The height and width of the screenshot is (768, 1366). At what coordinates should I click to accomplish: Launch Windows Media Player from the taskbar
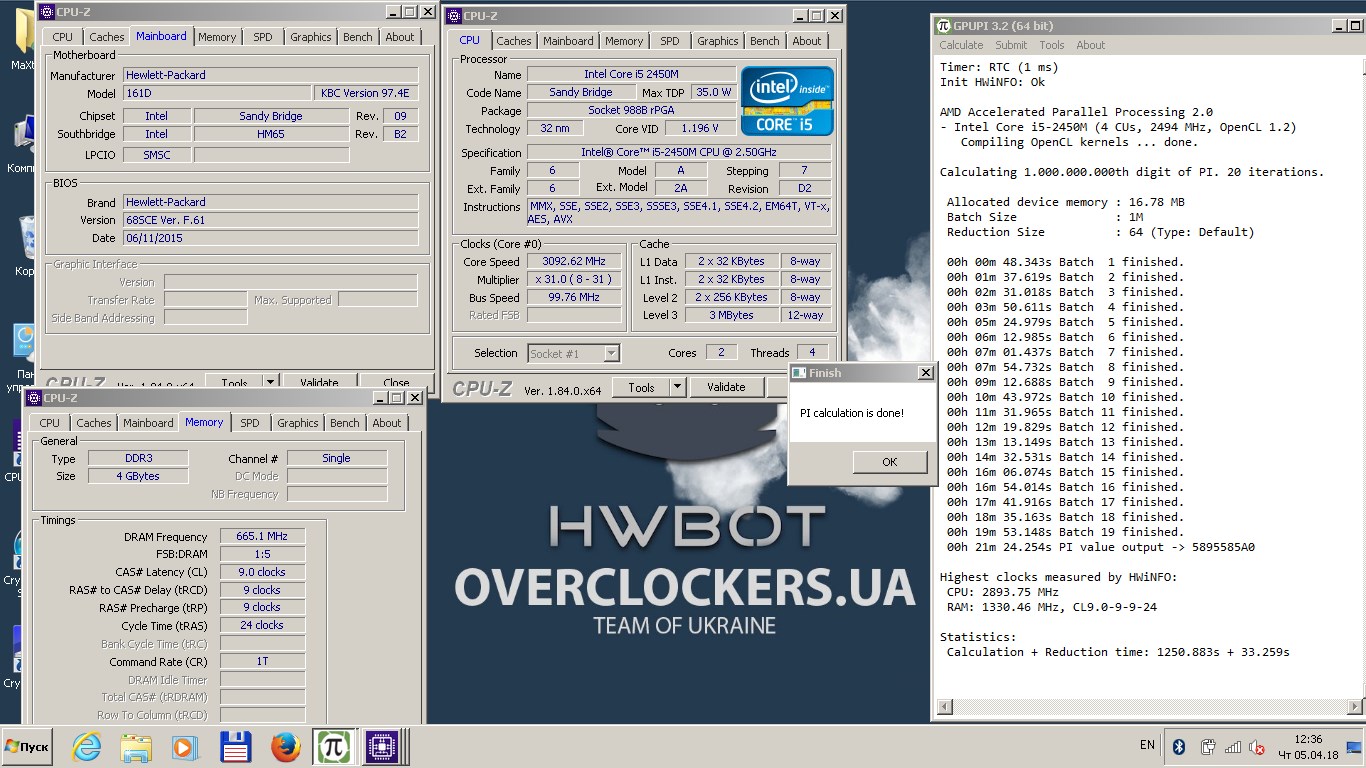pos(185,747)
